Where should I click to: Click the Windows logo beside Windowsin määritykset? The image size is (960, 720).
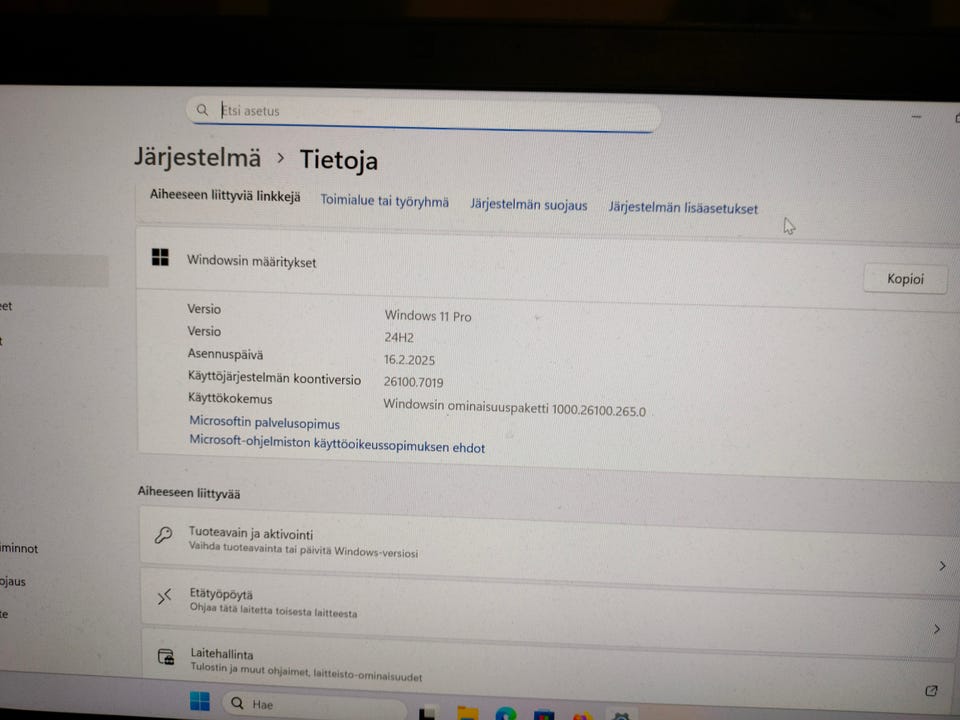point(161,257)
